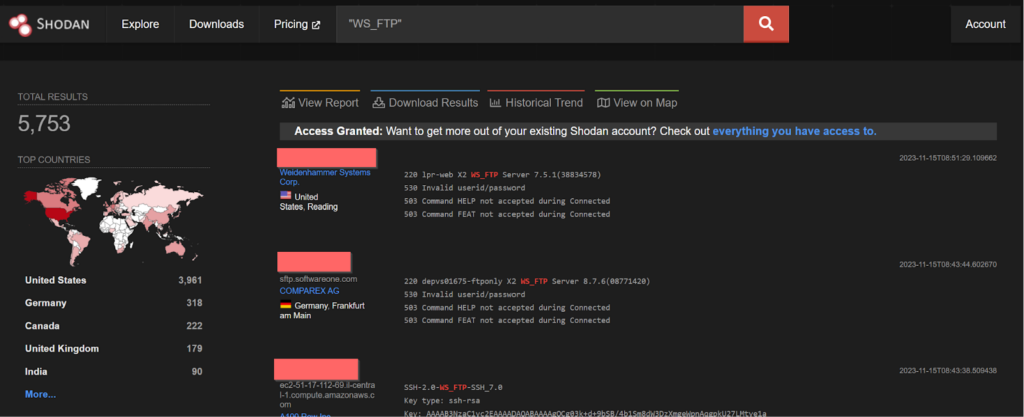Click the TOP COUNTRIES heading
Screen dimensions: 1024x417
[54, 159]
